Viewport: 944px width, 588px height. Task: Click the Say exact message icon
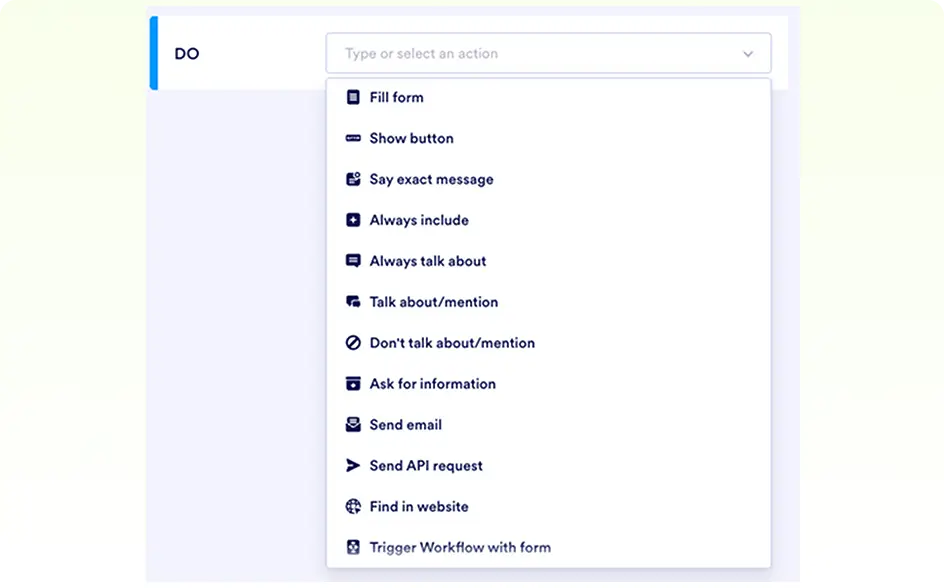coord(352,179)
